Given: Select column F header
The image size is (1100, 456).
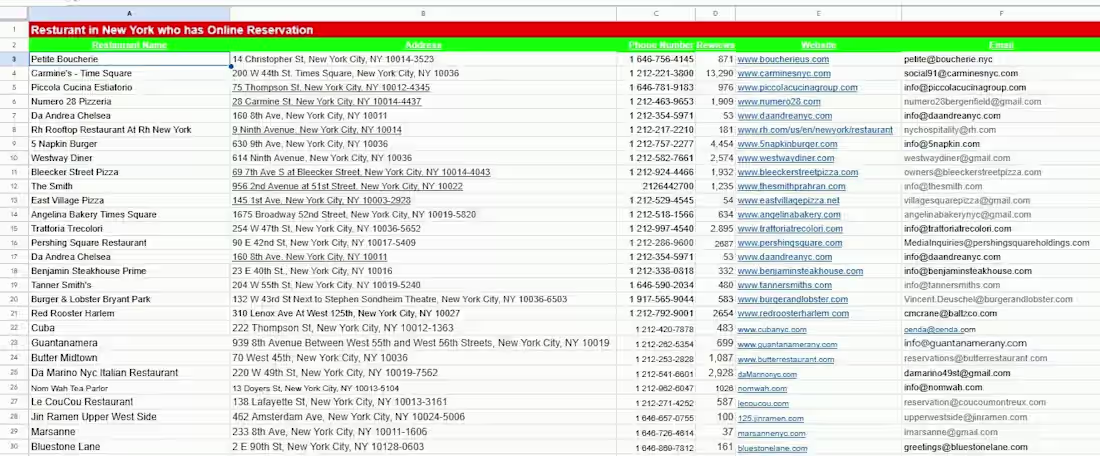Looking at the screenshot, I should (1000, 13).
